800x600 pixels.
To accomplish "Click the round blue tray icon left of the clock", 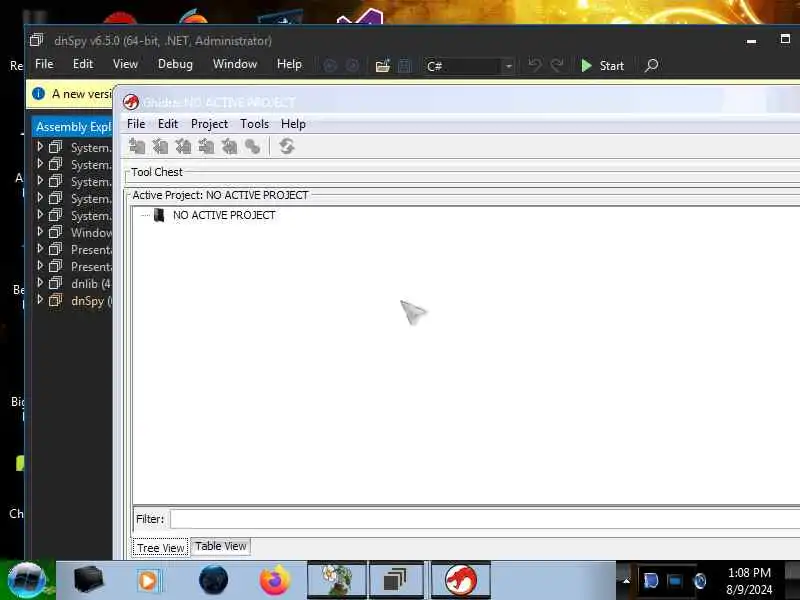I will click(700, 581).
